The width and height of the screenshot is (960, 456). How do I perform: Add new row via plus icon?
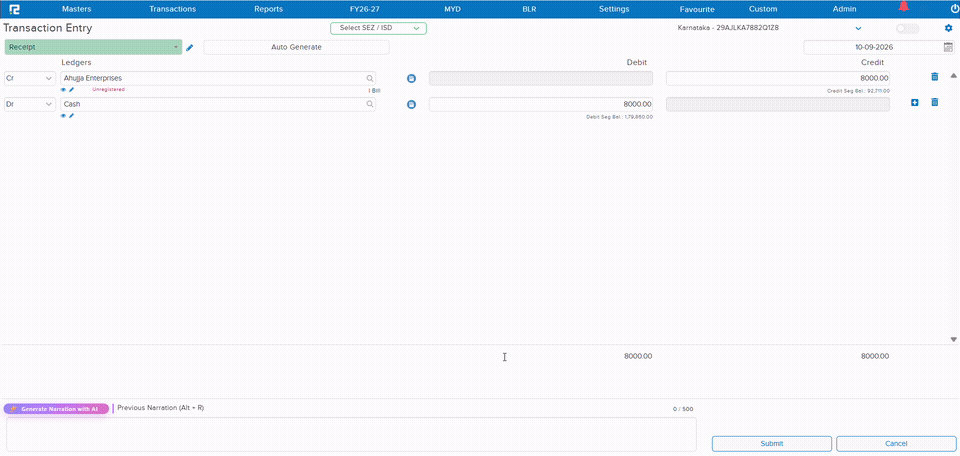click(x=915, y=103)
